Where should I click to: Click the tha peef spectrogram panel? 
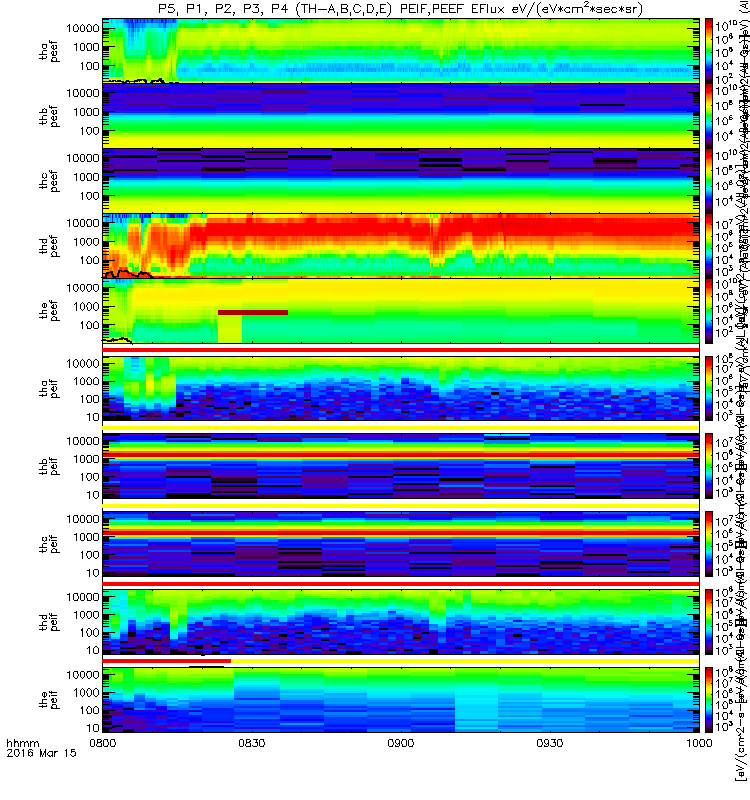click(401, 51)
